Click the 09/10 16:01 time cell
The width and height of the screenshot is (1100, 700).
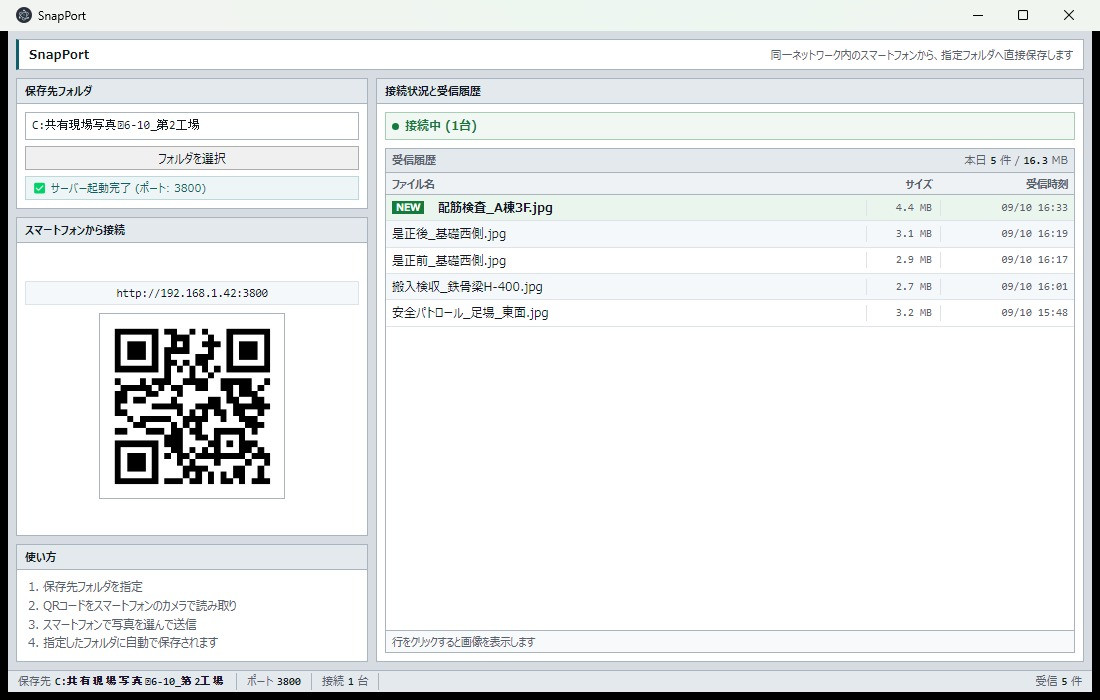[1034, 286]
